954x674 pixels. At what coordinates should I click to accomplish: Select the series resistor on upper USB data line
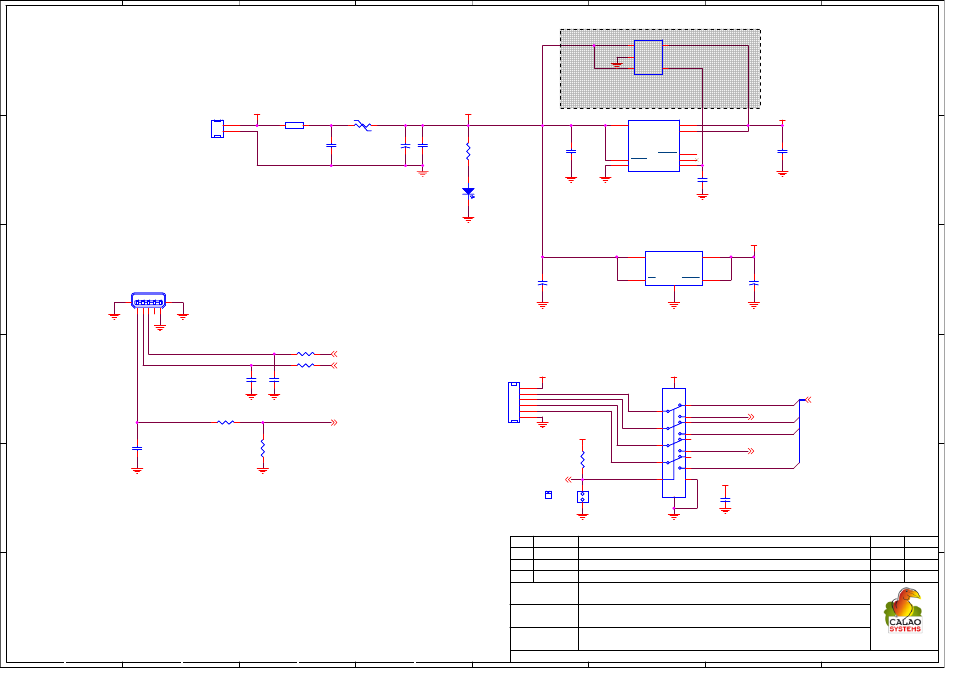click(305, 354)
